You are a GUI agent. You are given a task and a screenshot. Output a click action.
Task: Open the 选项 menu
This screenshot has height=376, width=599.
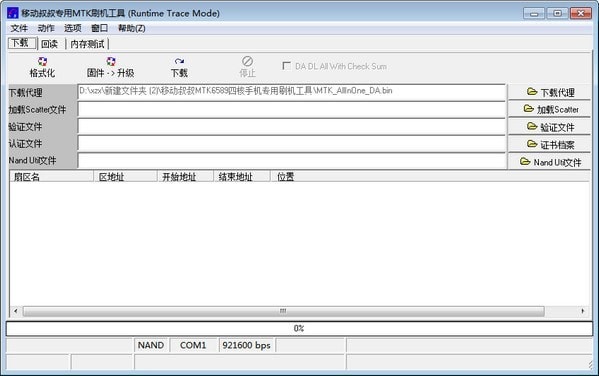coord(73,28)
